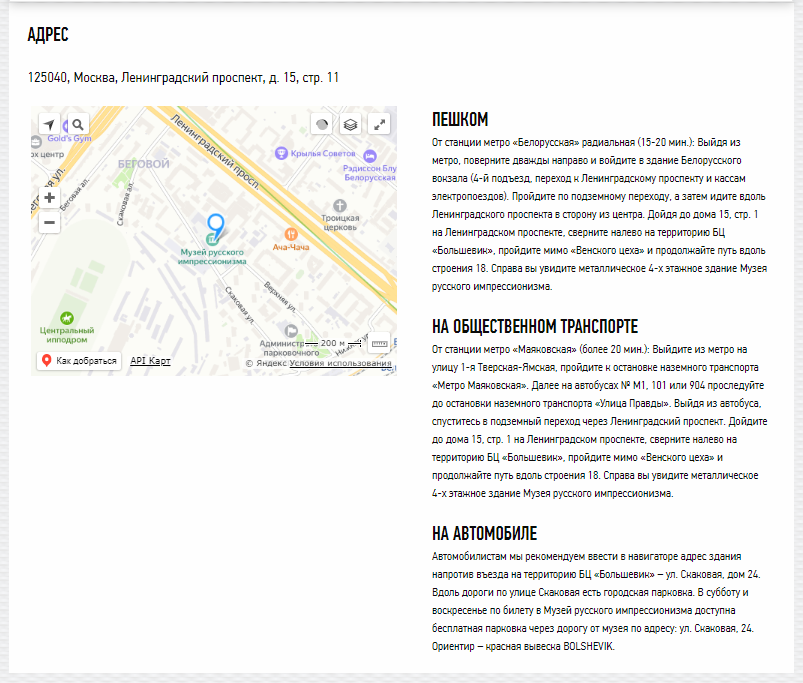This screenshot has height=683, width=803.
Task: Click the 200 м scale indicator
Action: click(x=333, y=343)
